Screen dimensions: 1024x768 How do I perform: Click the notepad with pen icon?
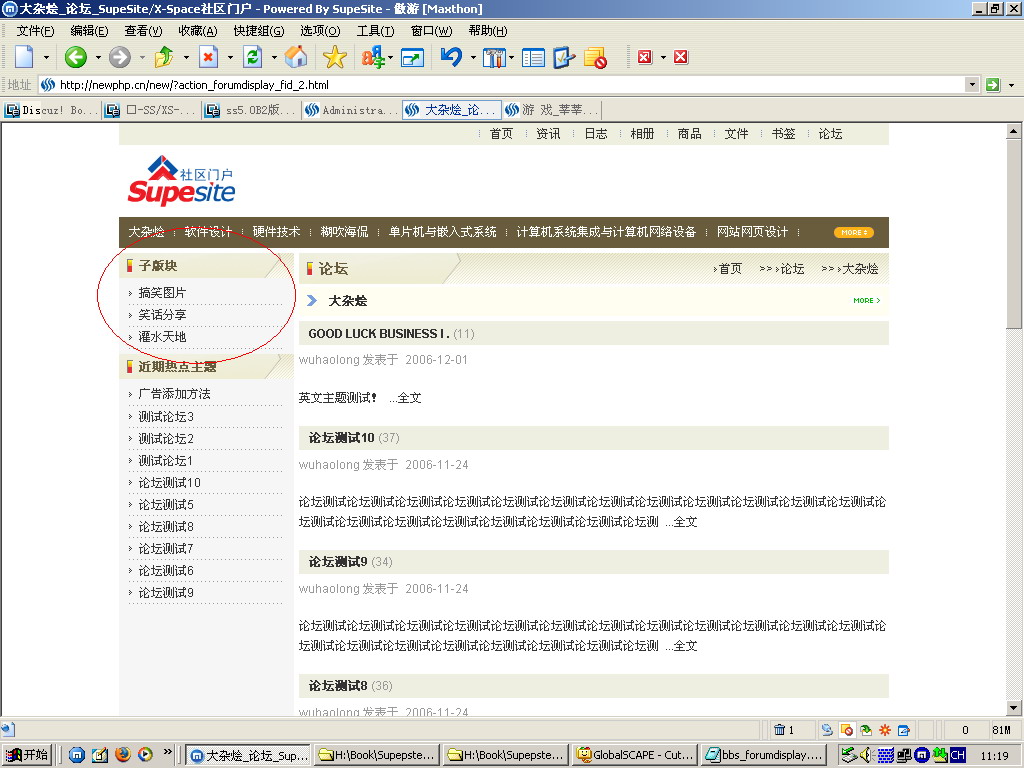tap(564, 57)
